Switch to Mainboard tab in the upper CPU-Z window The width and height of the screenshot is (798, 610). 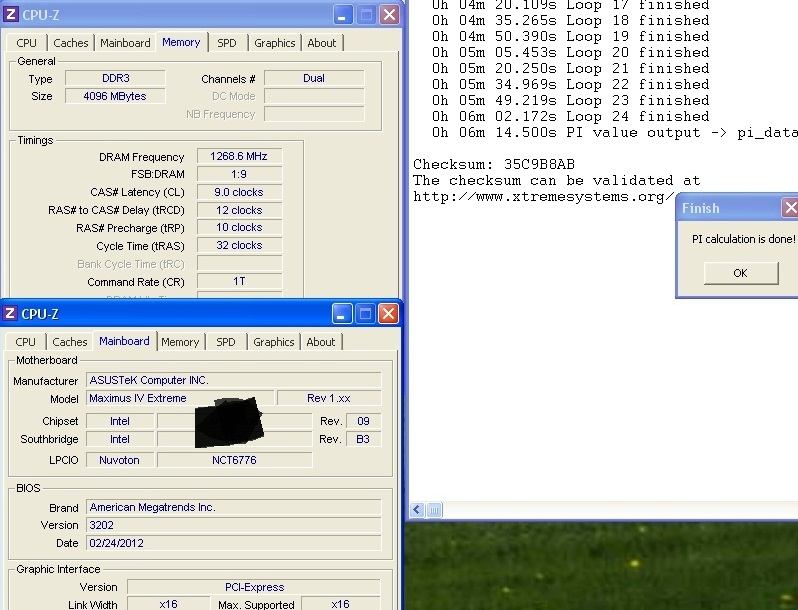(x=125, y=43)
